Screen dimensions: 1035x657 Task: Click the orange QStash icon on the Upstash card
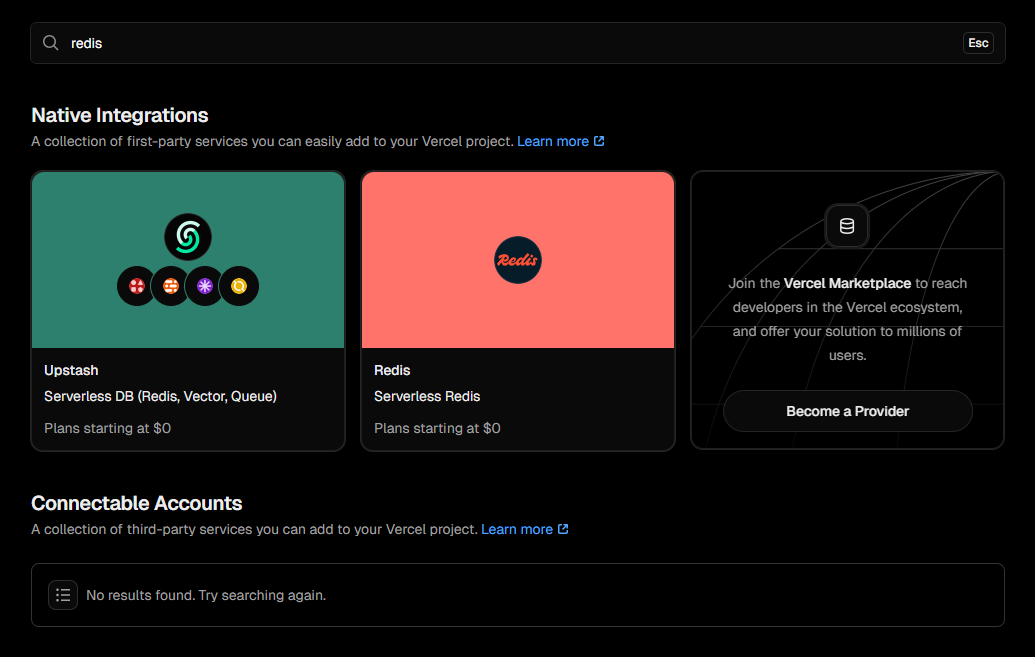(170, 285)
